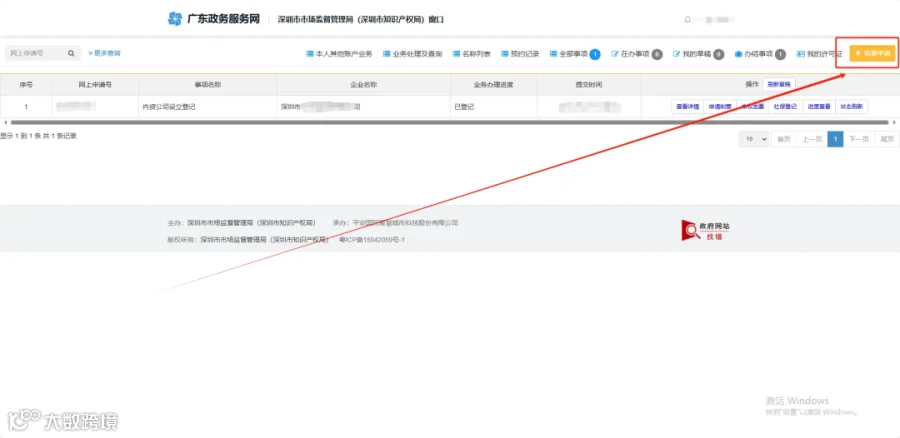The image size is (900, 438).
Task: Switch to 办结事项 tab
Action: (x=760, y=54)
